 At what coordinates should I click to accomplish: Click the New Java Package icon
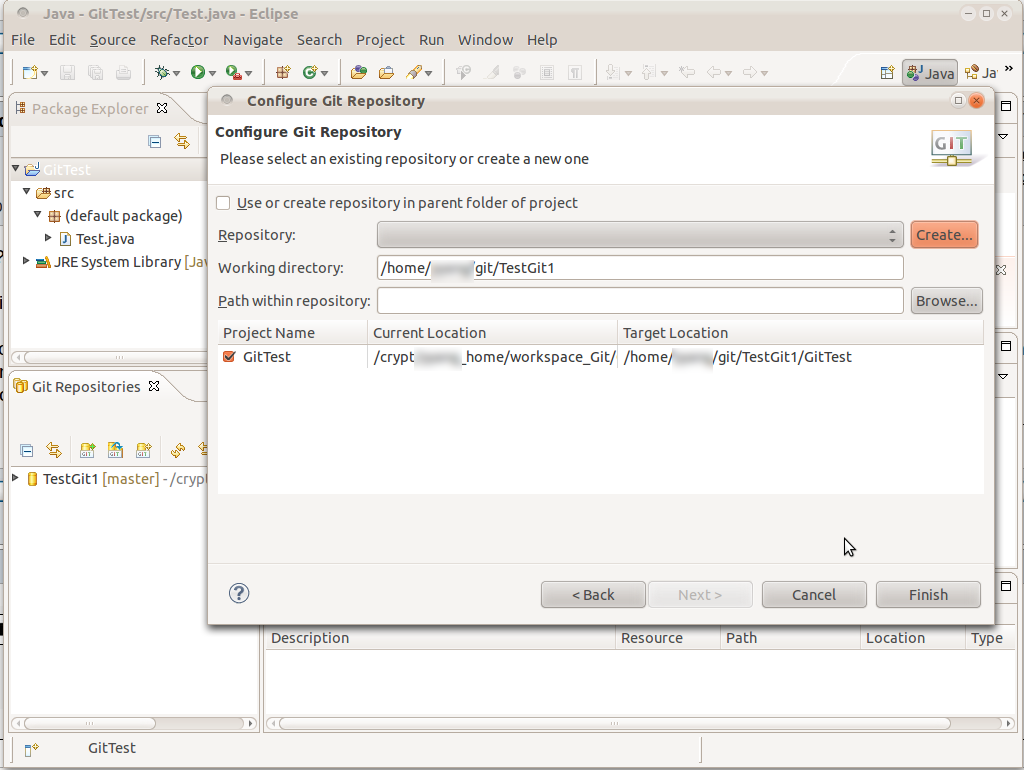pyautogui.click(x=283, y=72)
